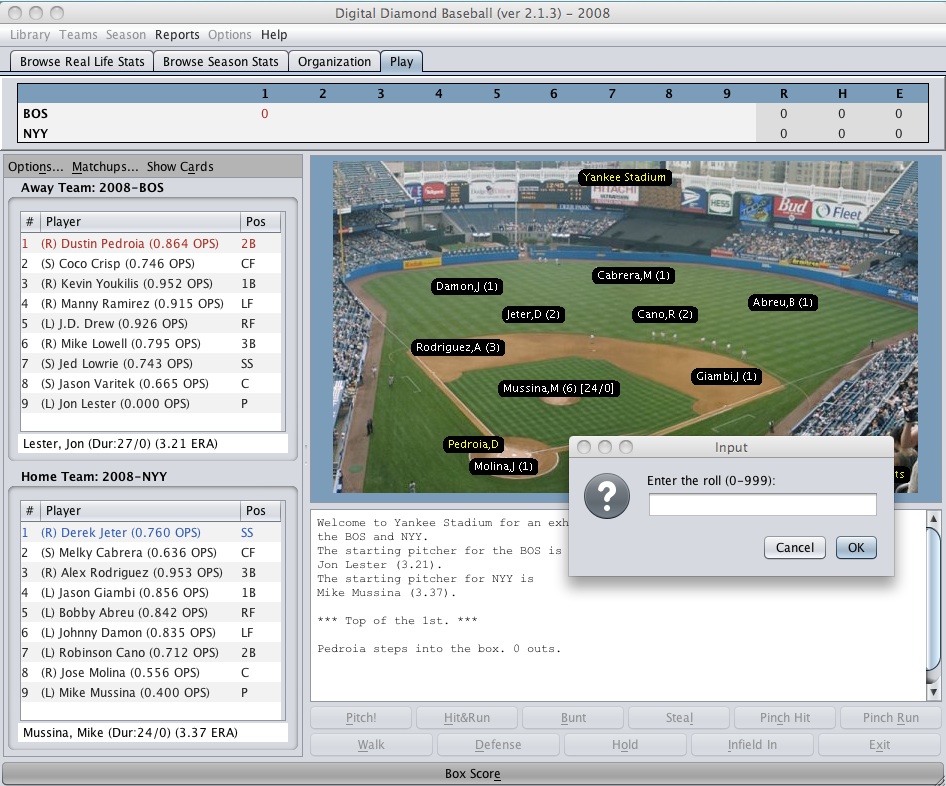
Task: Open the Box Score bar
Action: click(x=472, y=773)
